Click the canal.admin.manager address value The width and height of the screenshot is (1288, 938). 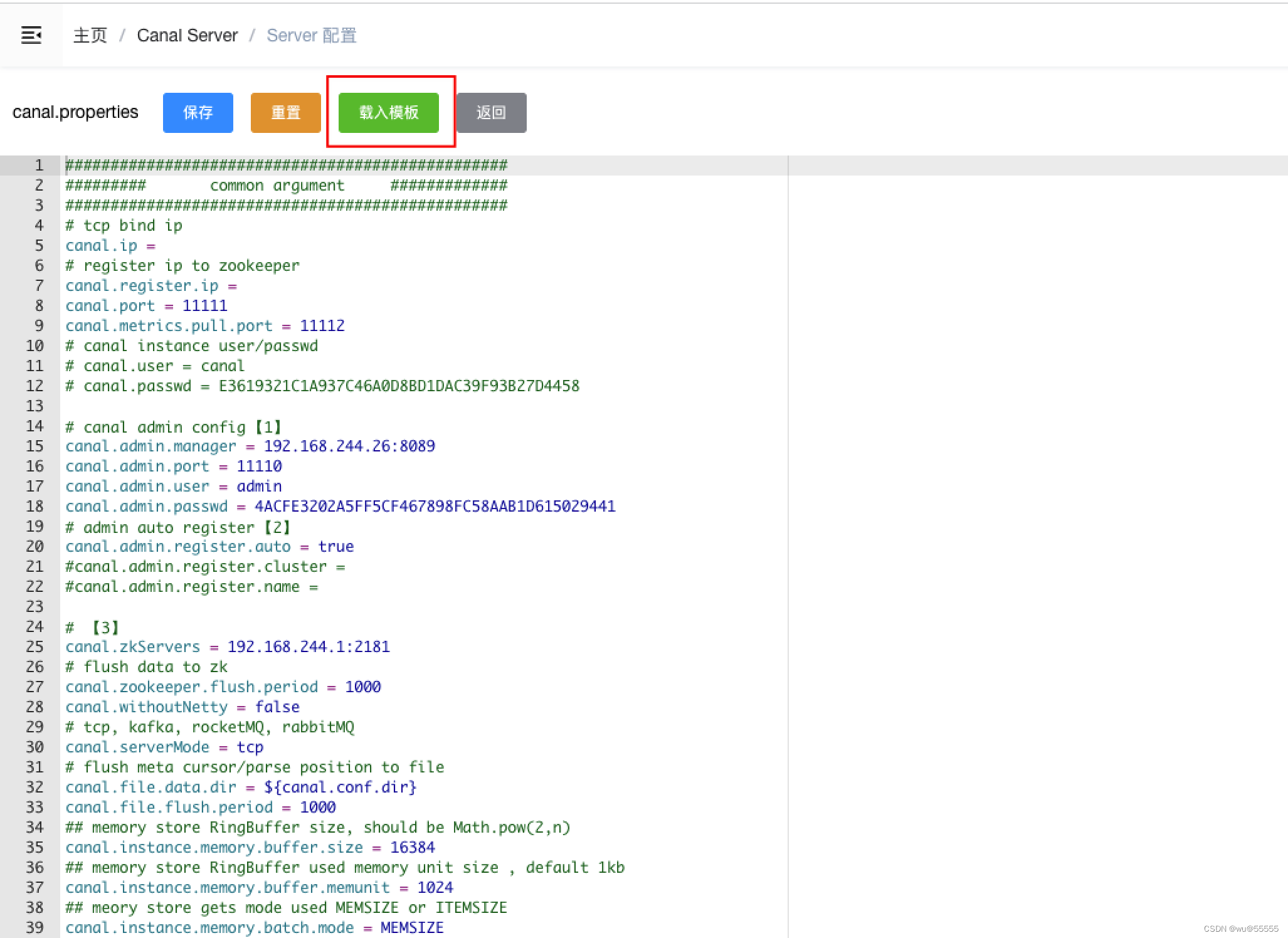coord(349,446)
